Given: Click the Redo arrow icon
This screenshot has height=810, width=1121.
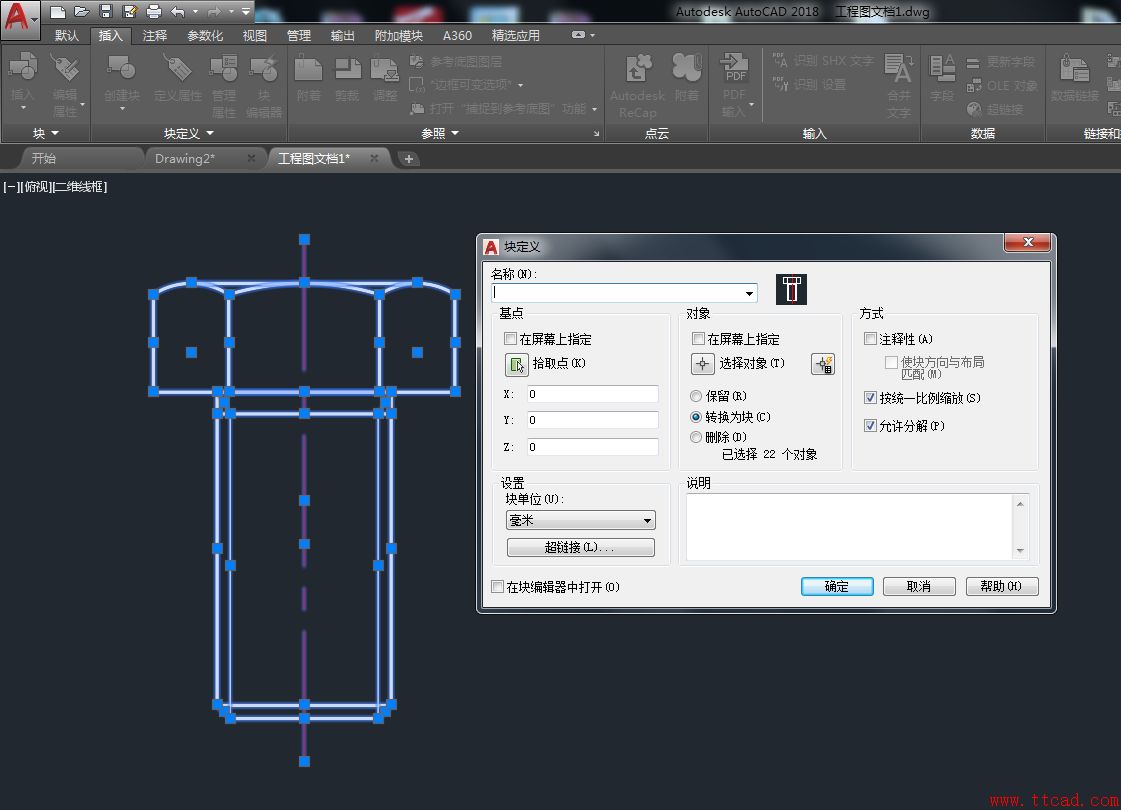Looking at the screenshot, I should pos(214,11).
